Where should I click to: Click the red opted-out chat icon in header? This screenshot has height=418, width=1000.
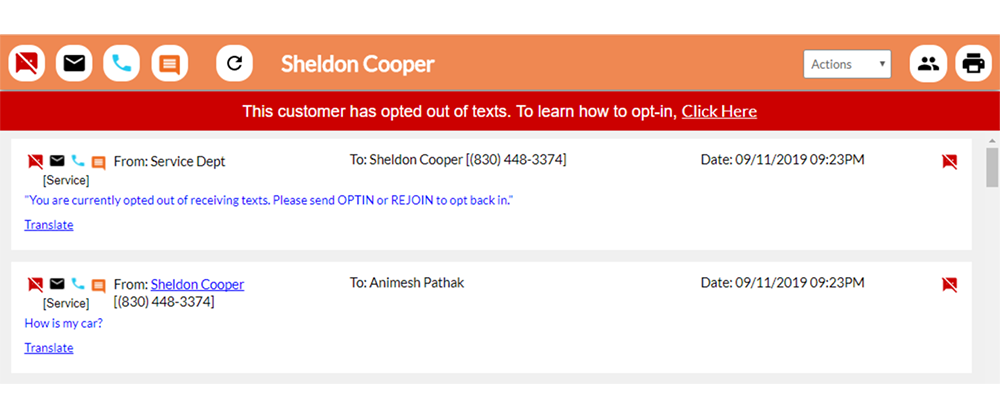[27, 63]
